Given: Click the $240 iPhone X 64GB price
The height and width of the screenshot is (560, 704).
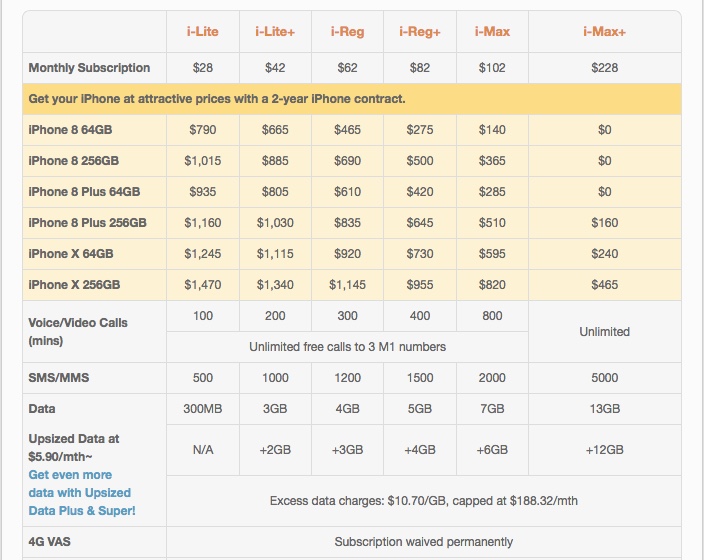Looking at the screenshot, I should click(x=604, y=254).
